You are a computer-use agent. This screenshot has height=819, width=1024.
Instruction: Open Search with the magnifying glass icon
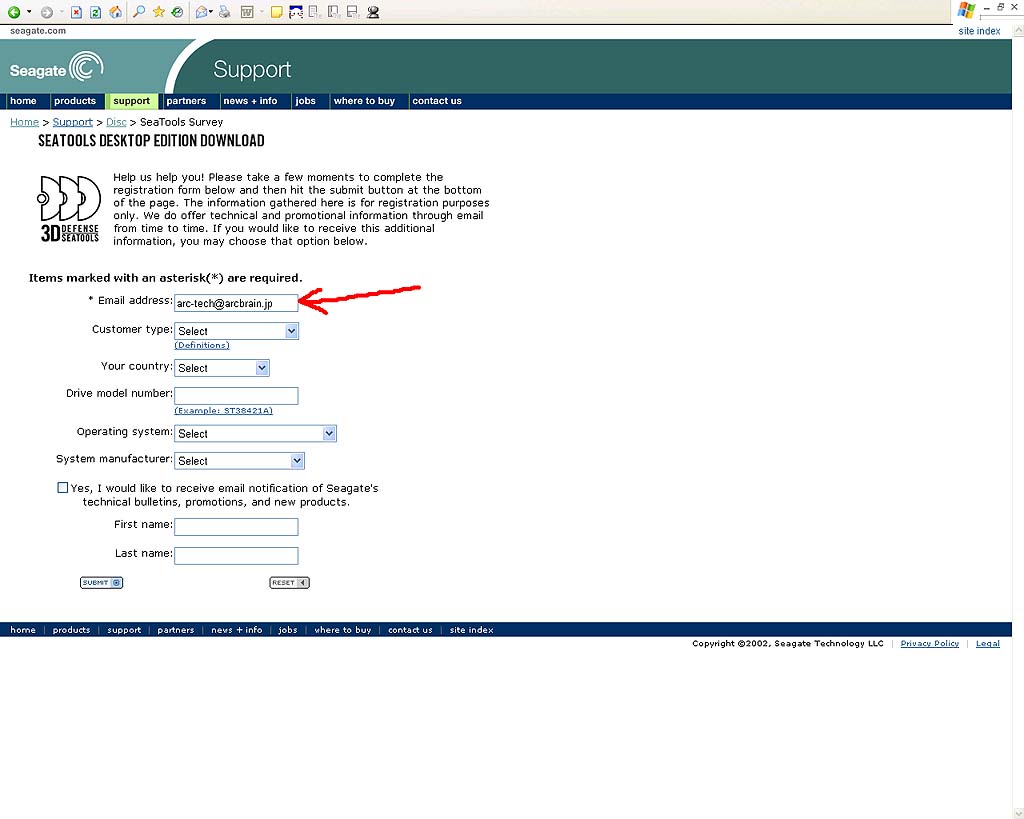pos(138,12)
